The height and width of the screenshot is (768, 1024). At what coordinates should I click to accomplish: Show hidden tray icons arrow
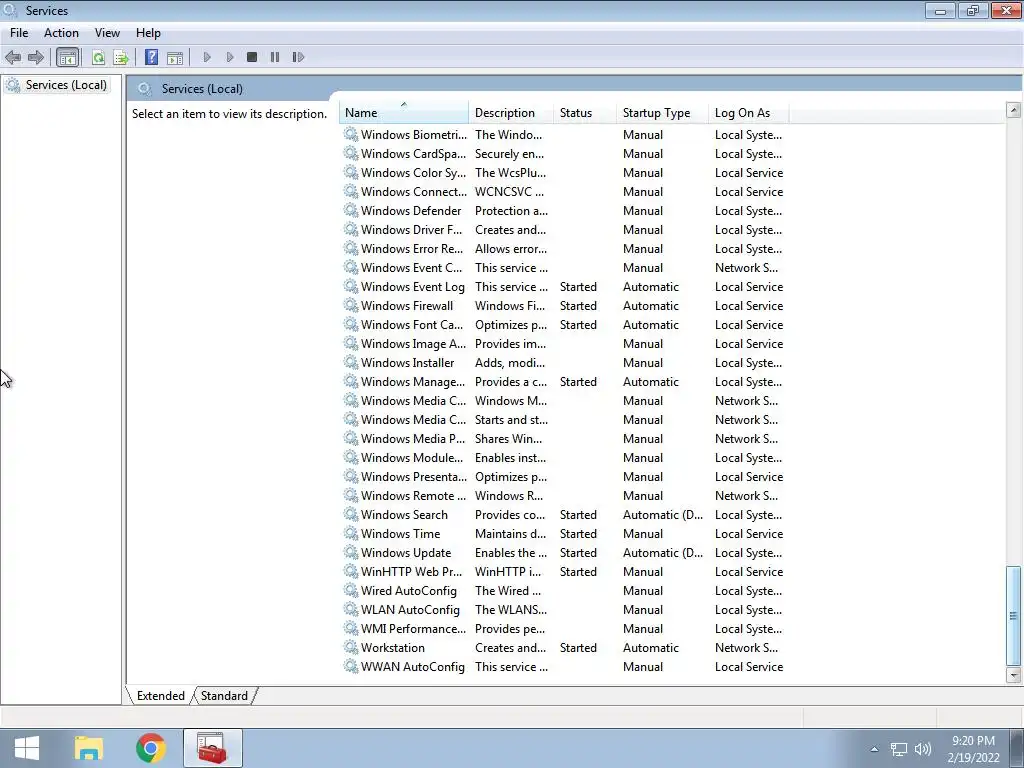874,749
